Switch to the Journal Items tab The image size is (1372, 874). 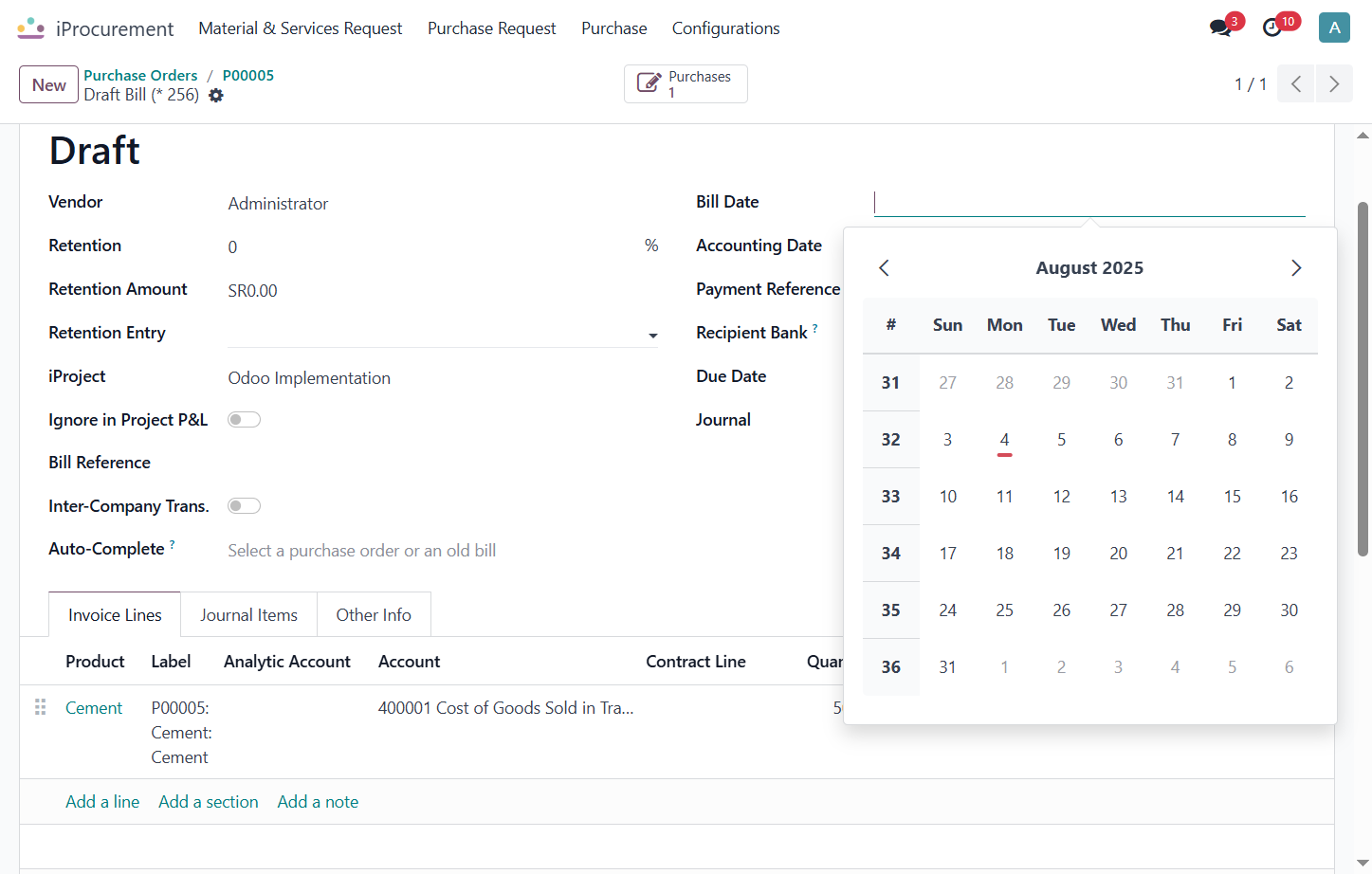pos(248,615)
